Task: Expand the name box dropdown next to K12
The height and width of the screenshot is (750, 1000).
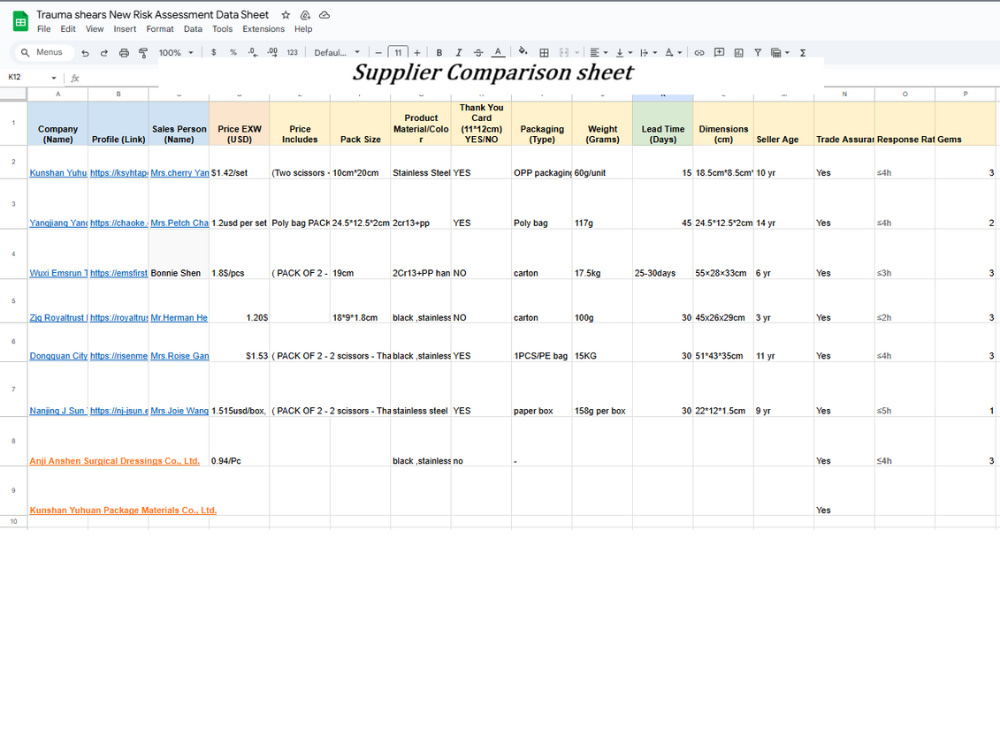Action: click(x=54, y=78)
